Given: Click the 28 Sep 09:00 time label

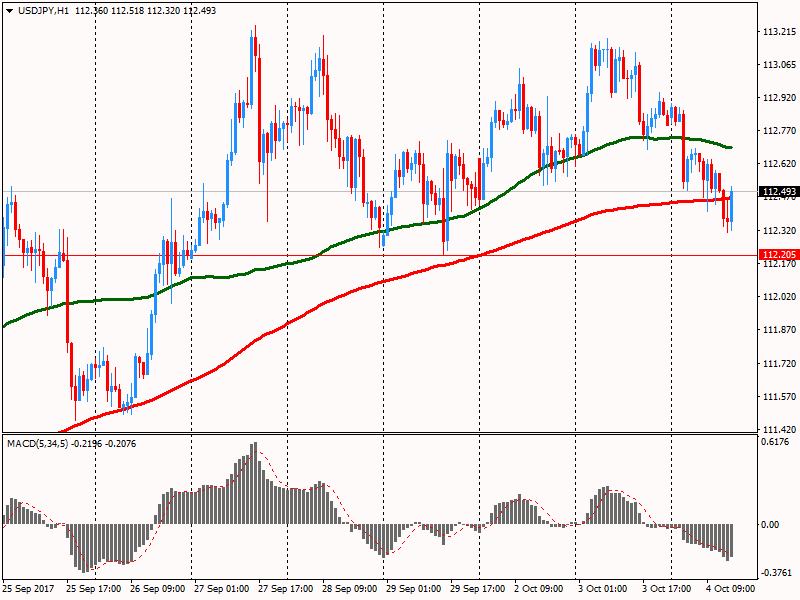Looking at the screenshot, I should [349, 589].
